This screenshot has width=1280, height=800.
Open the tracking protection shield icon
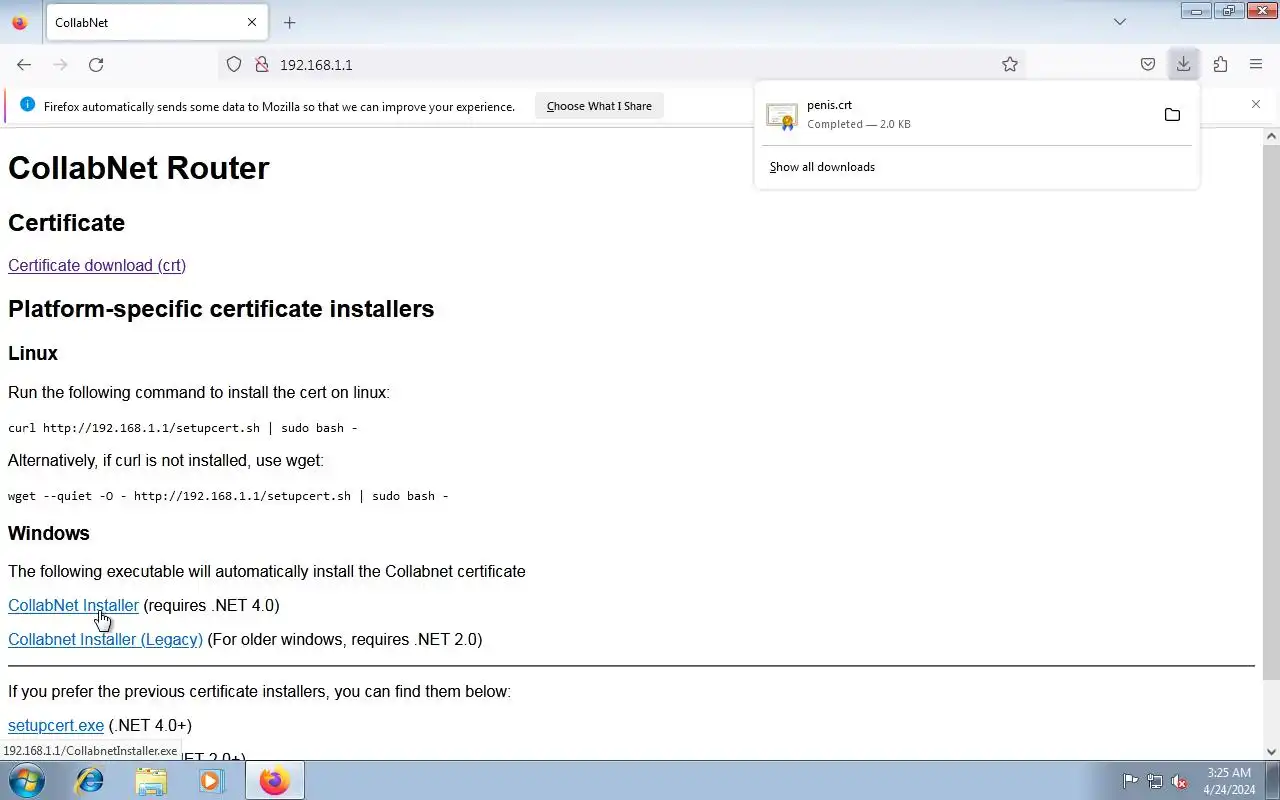point(234,64)
